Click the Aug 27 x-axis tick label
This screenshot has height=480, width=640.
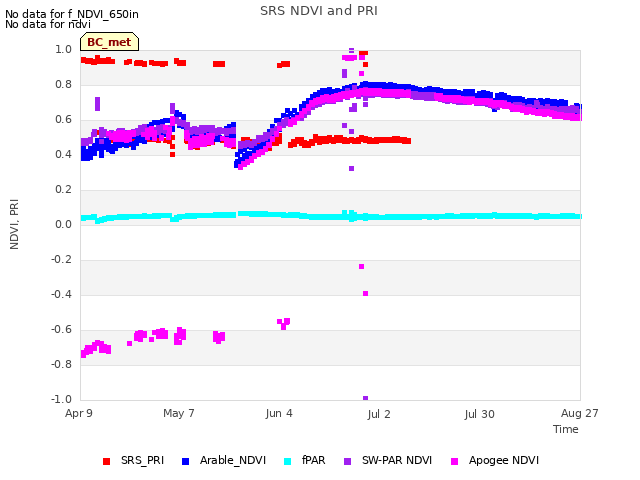point(580,413)
